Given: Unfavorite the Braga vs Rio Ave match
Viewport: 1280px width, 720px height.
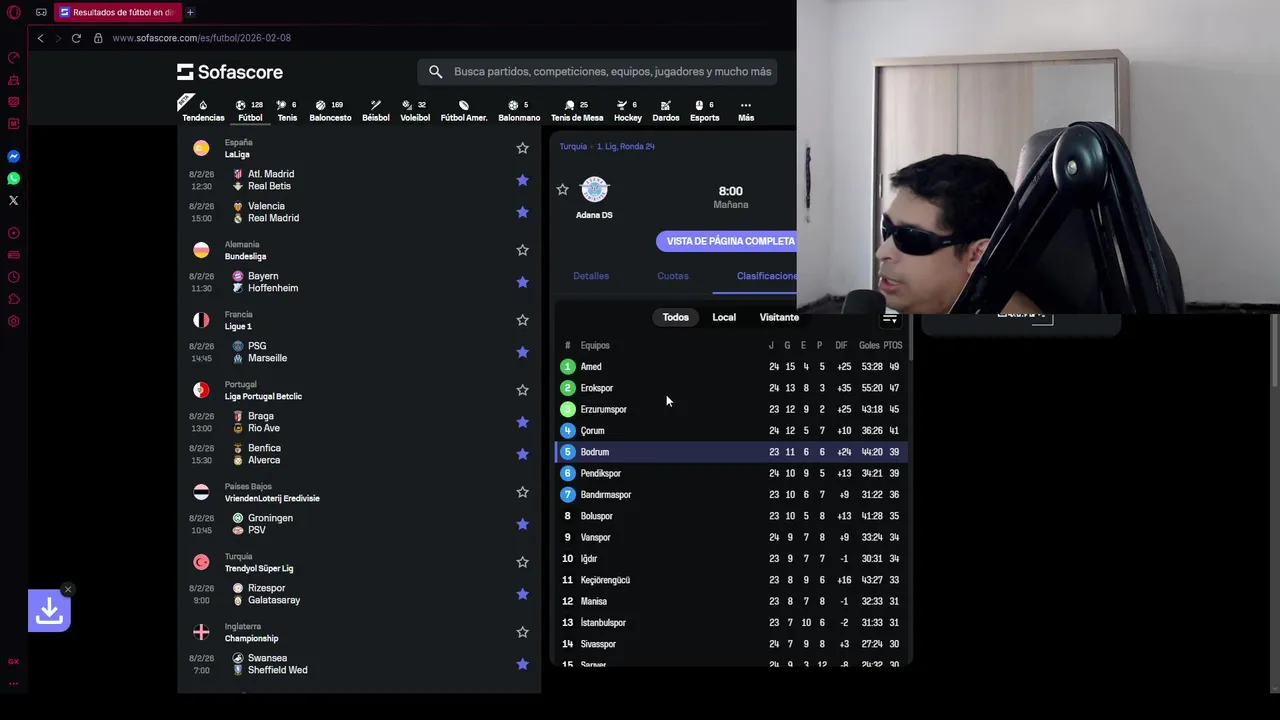Looking at the screenshot, I should tap(522, 422).
